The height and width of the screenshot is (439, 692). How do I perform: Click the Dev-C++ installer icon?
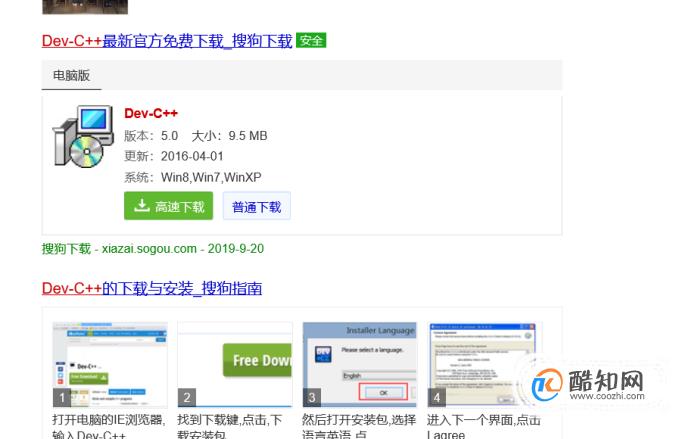point(83,137)
